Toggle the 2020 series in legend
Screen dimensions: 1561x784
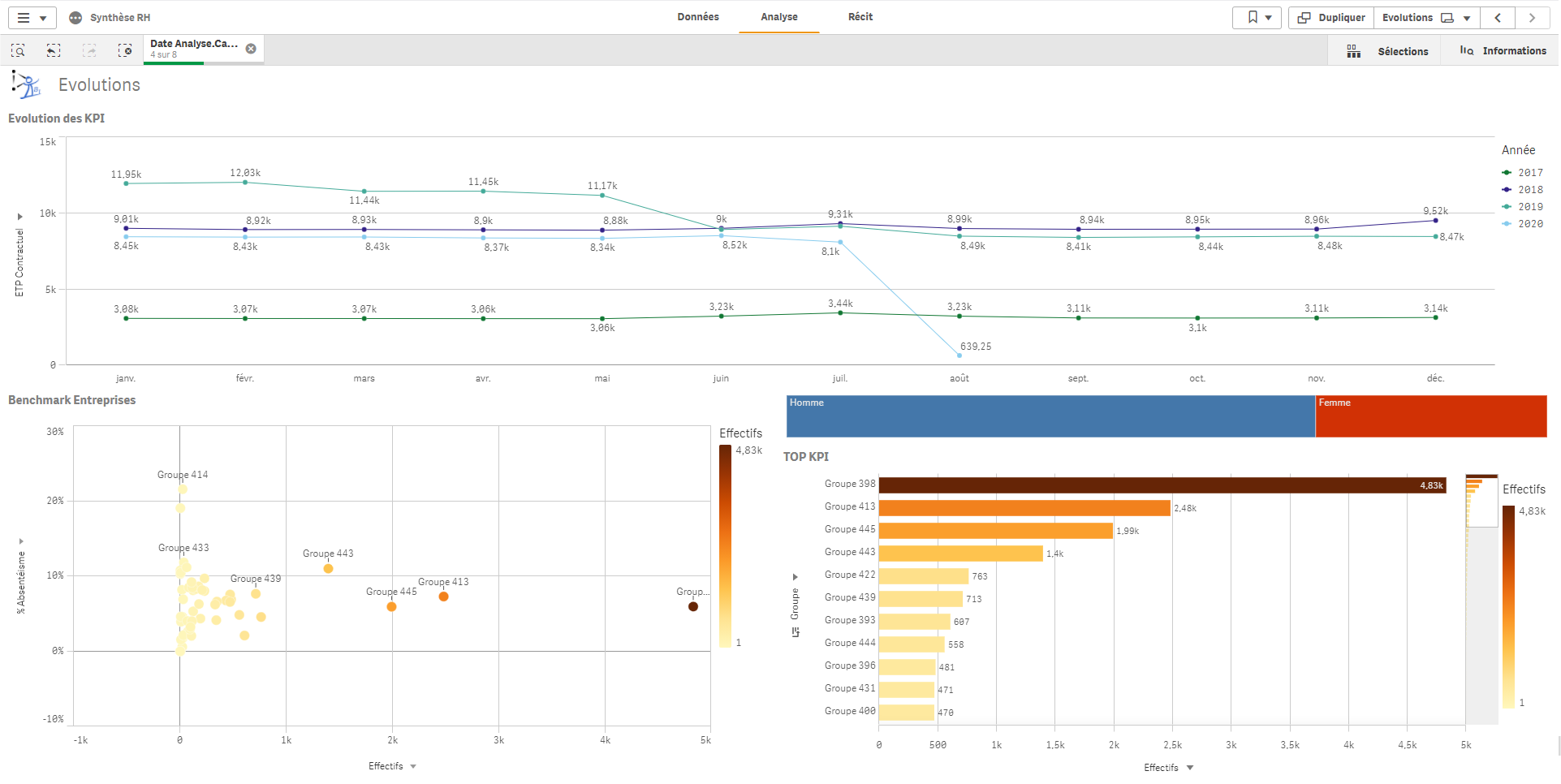coord(1523,224)
